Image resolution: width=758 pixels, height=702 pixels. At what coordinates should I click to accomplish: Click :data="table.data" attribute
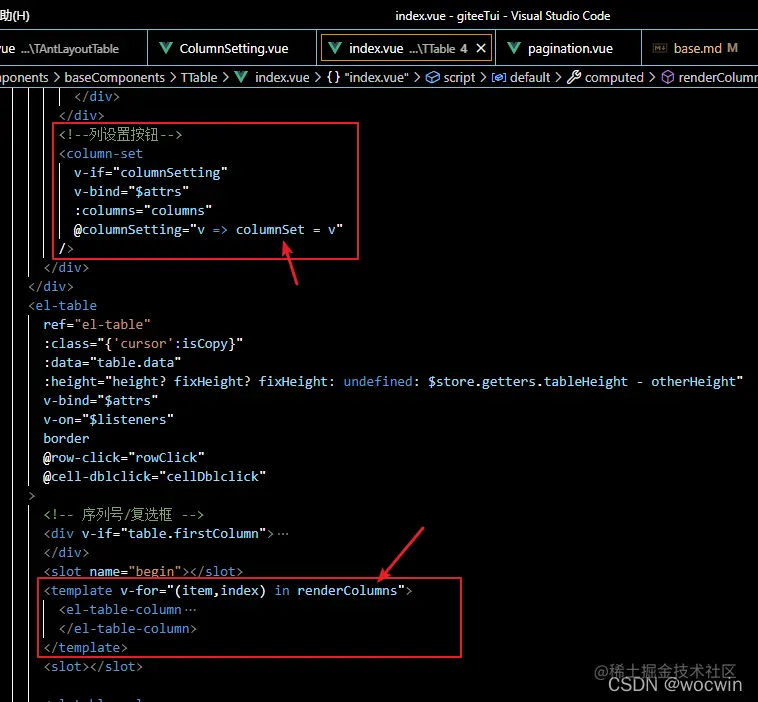(112, 363)
